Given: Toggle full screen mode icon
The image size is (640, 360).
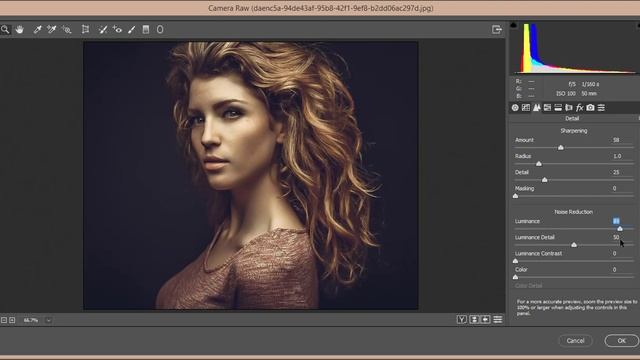Looking at the screenshot, I should point(497,29).
